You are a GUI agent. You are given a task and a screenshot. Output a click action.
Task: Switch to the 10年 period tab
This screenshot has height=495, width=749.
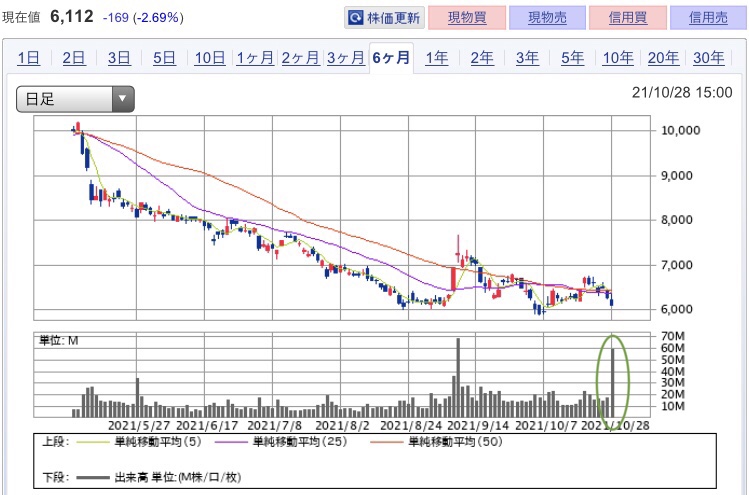pyautogui.click(x=618, y=58)
